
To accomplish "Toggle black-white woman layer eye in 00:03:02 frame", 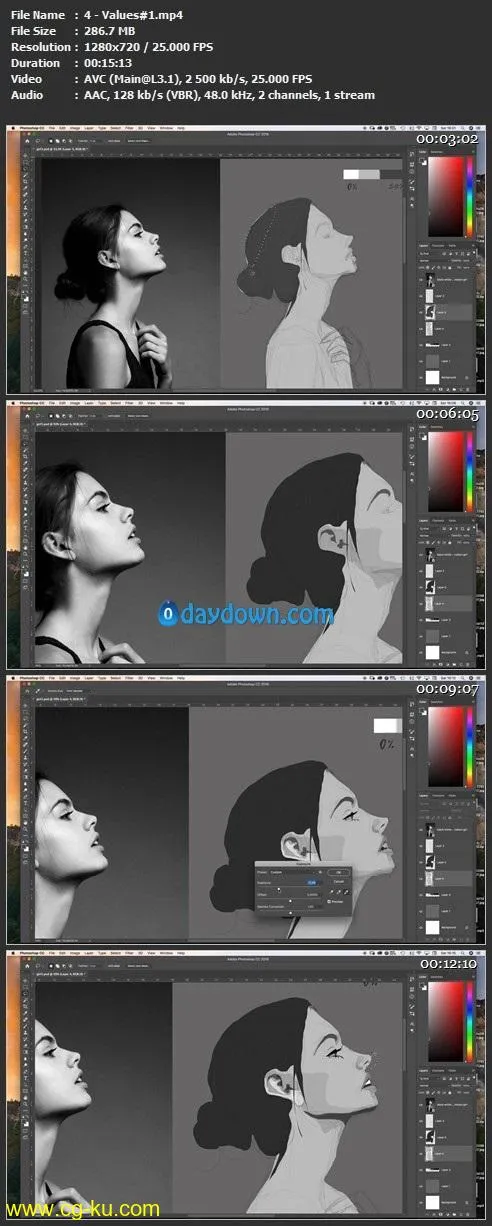I will click(421, 280).
